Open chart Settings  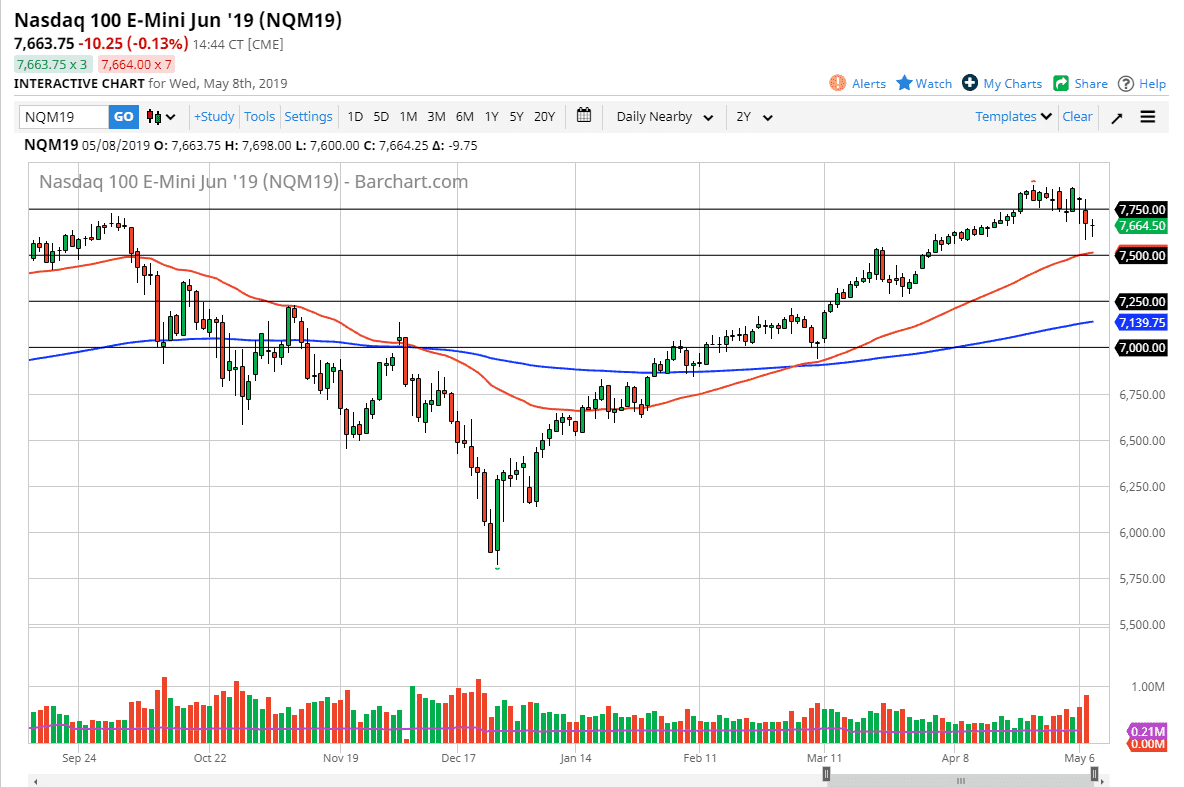(308, 117)
